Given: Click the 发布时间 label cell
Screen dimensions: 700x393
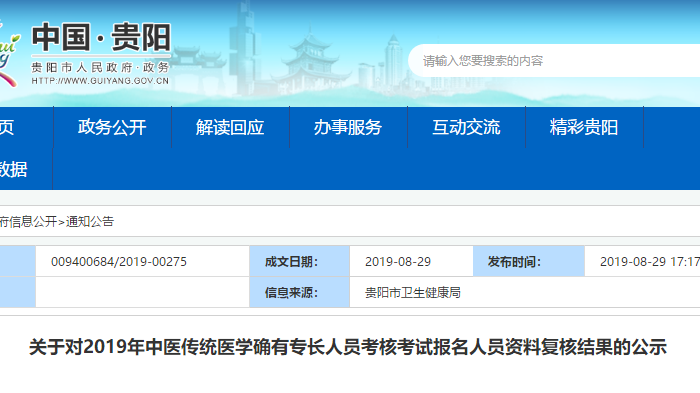Looking at the screenshot, I should (x=529, y=261).
